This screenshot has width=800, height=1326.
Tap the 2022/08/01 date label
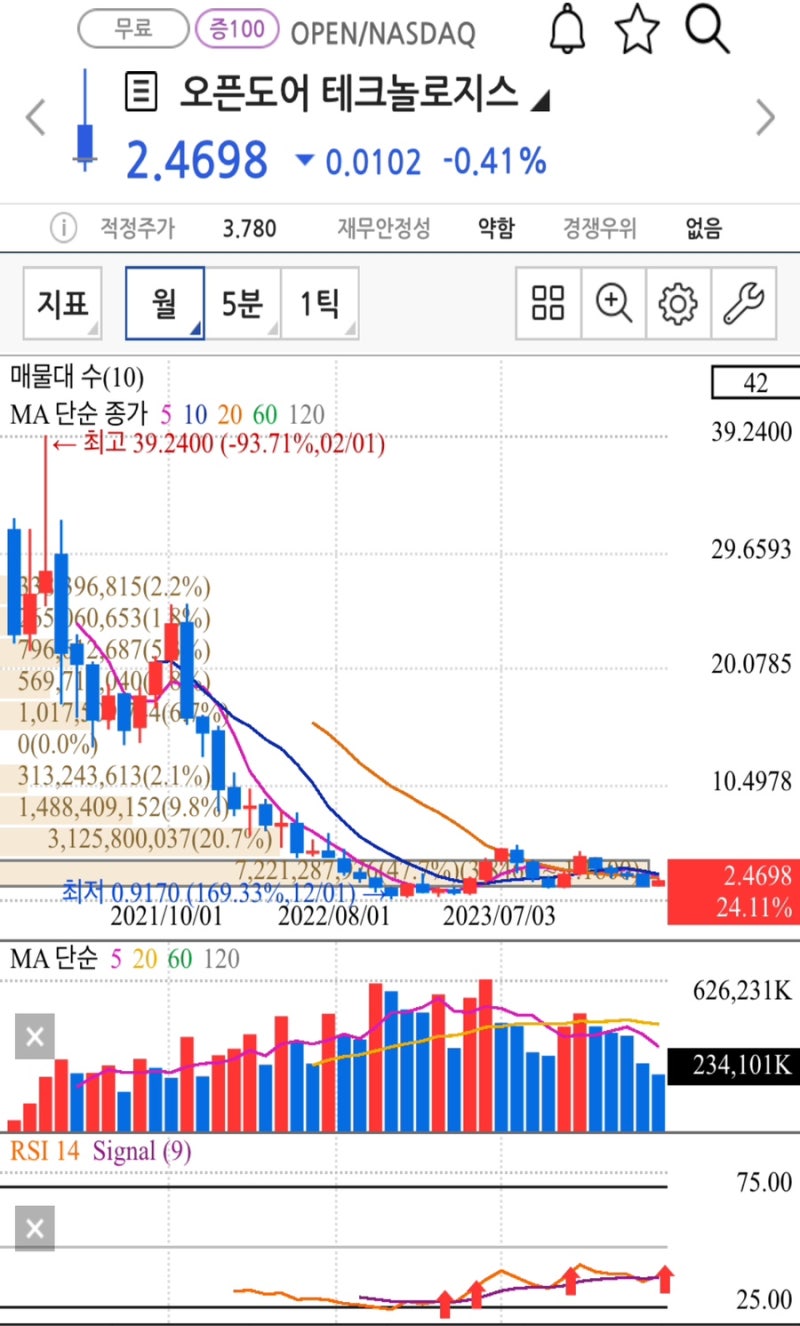pyautogui.click(x=333, y=915)
